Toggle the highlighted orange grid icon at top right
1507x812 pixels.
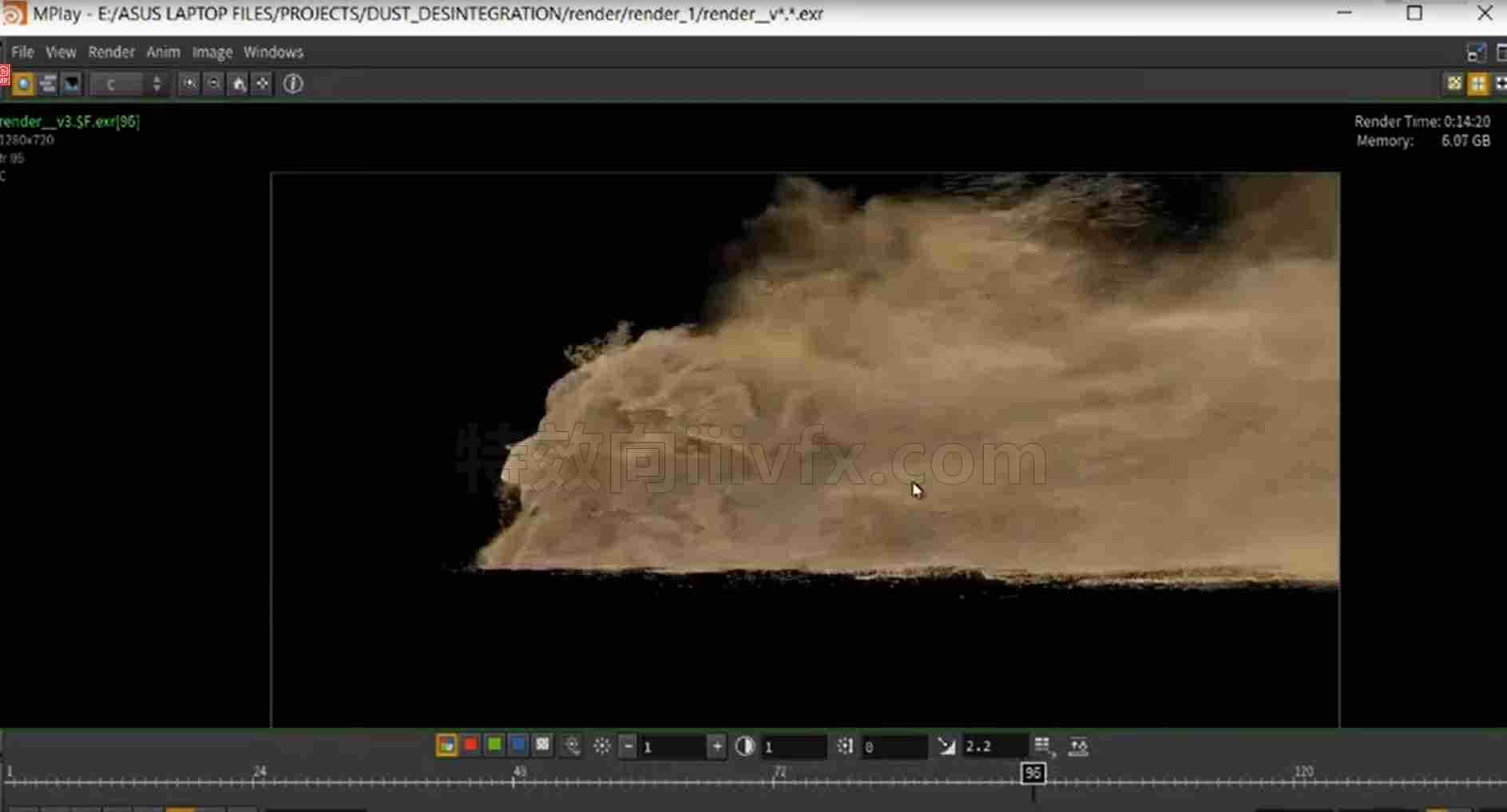click(x=1478, y=84)
